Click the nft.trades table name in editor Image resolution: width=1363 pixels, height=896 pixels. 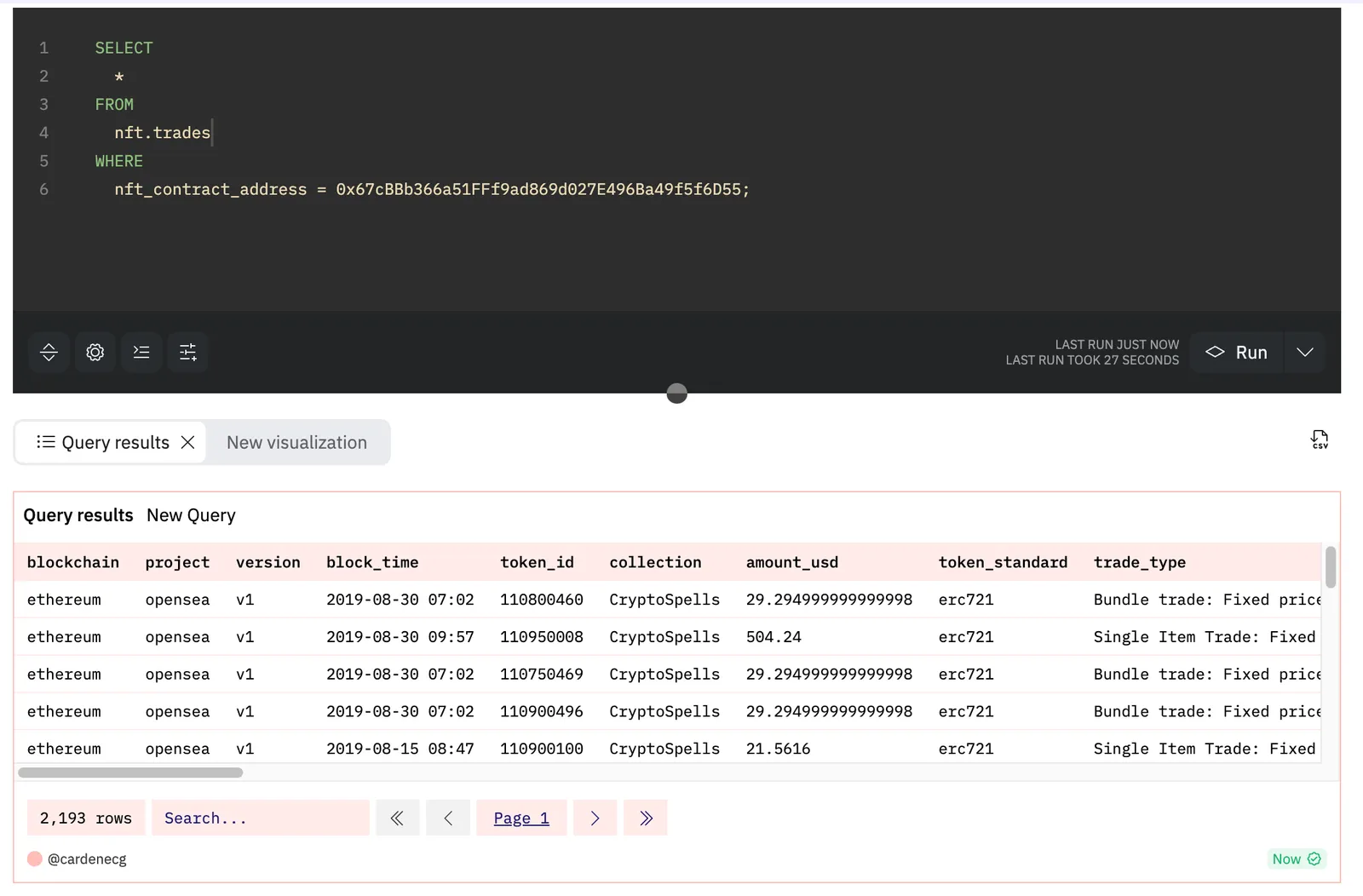(x=162, y=133)
